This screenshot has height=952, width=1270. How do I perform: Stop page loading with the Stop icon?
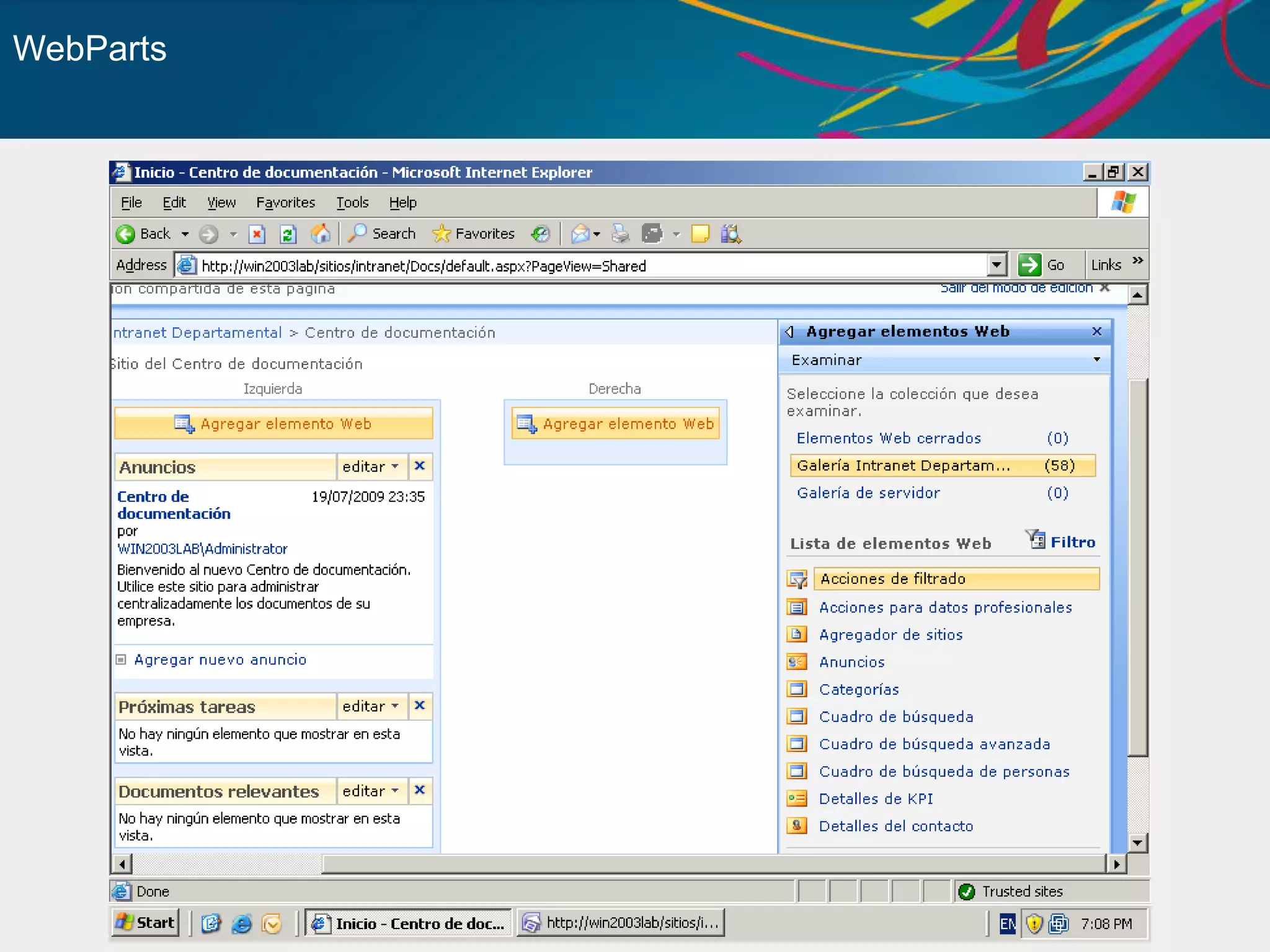(257, 234)
